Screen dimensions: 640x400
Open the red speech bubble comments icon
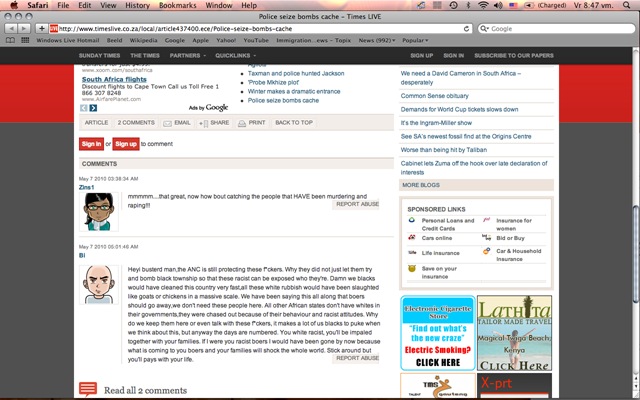(x=88, y=389)
